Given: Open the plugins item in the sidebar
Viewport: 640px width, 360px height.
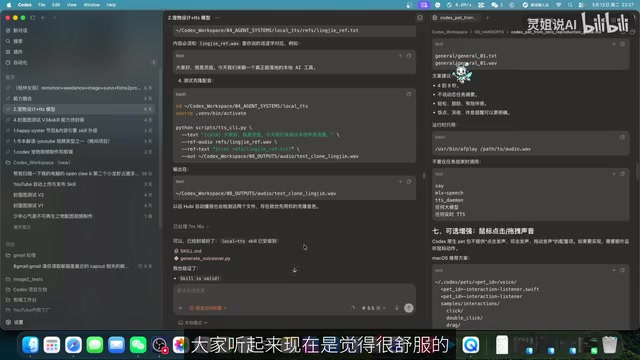Looking at the screenshot, I should click(15, 52).
